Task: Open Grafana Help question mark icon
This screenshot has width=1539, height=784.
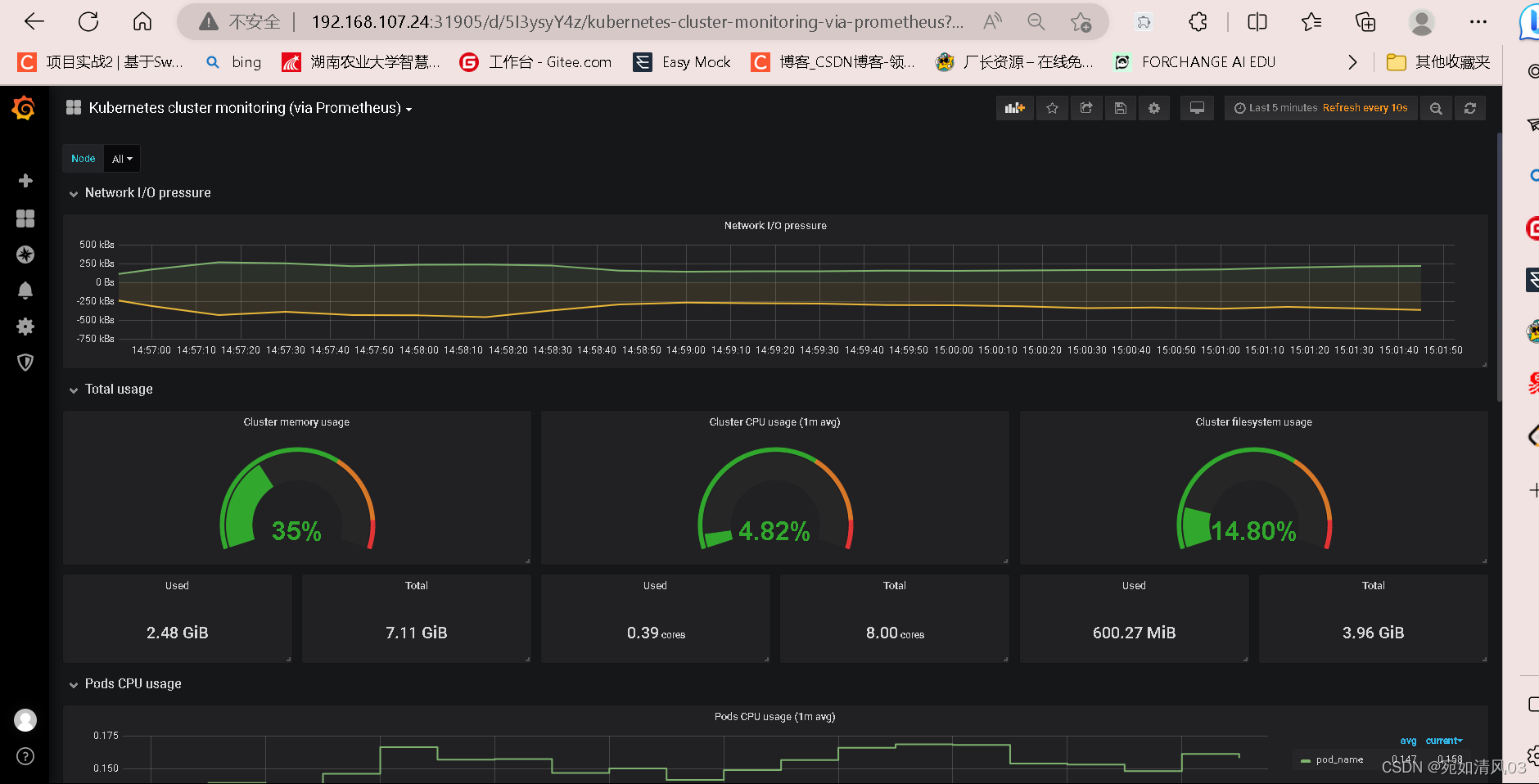Action: tap(25, 756)
